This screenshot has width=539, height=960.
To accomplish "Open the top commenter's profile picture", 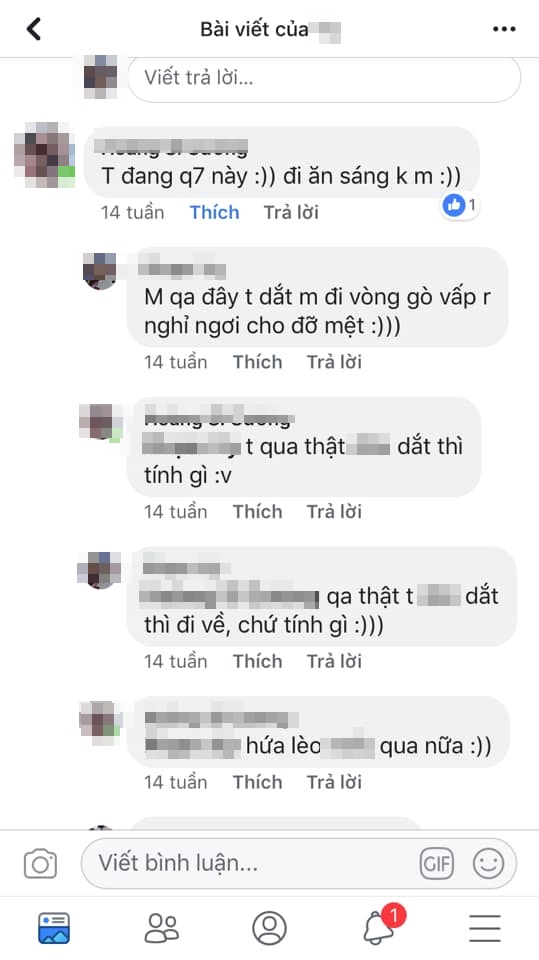I will (44, 154).
